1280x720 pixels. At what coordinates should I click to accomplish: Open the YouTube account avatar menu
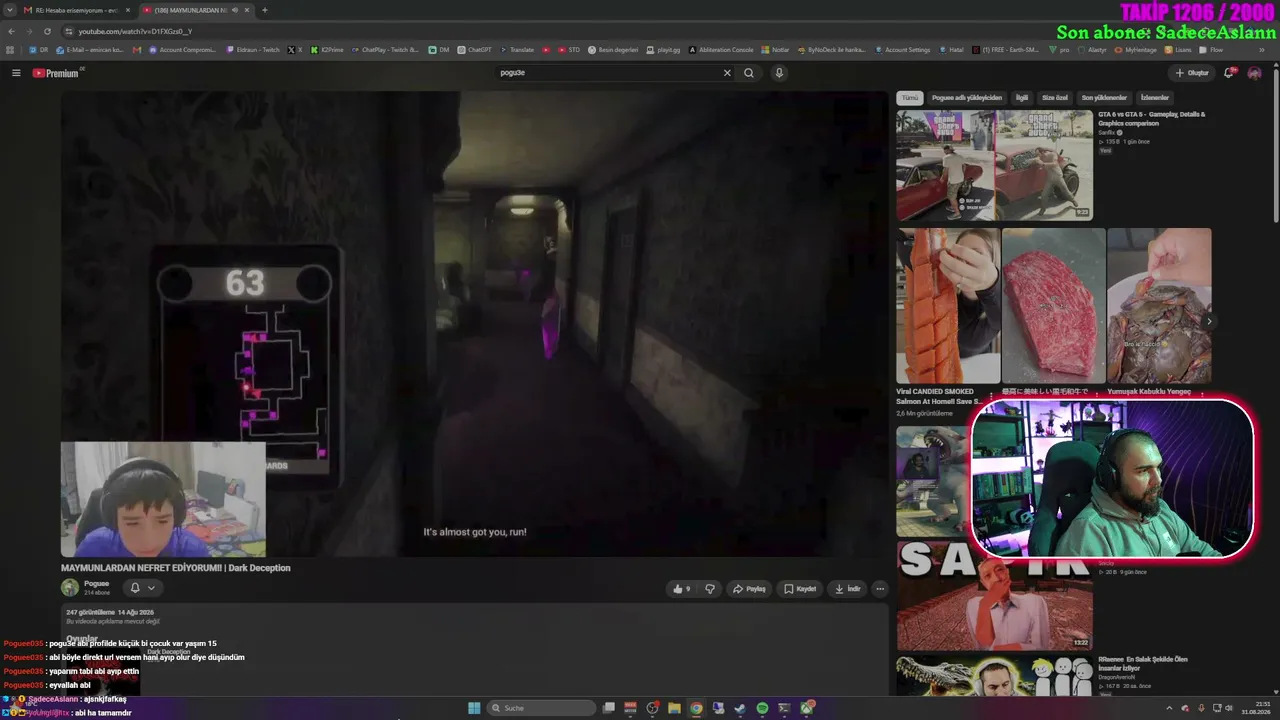point(1254,73)
